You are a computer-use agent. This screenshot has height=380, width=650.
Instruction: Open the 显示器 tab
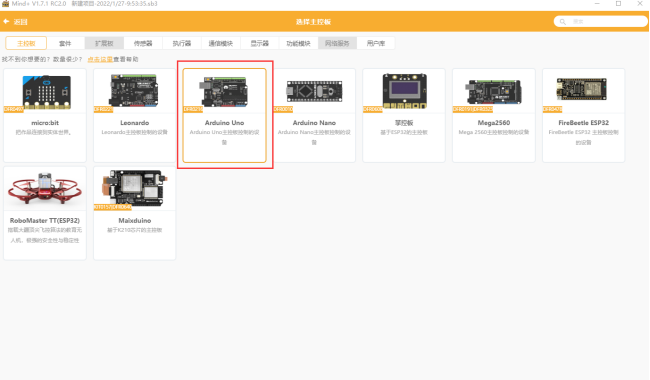point(260,43)
